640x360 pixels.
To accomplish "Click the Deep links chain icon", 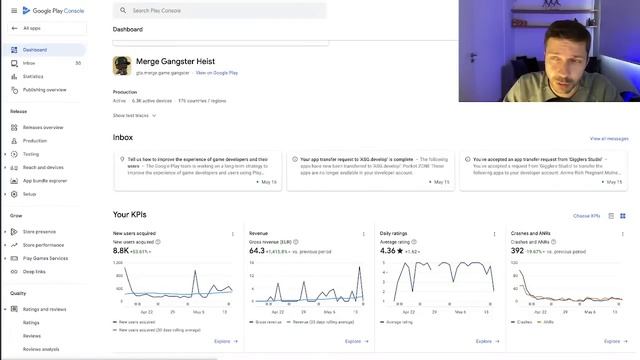I will [14, 271].
